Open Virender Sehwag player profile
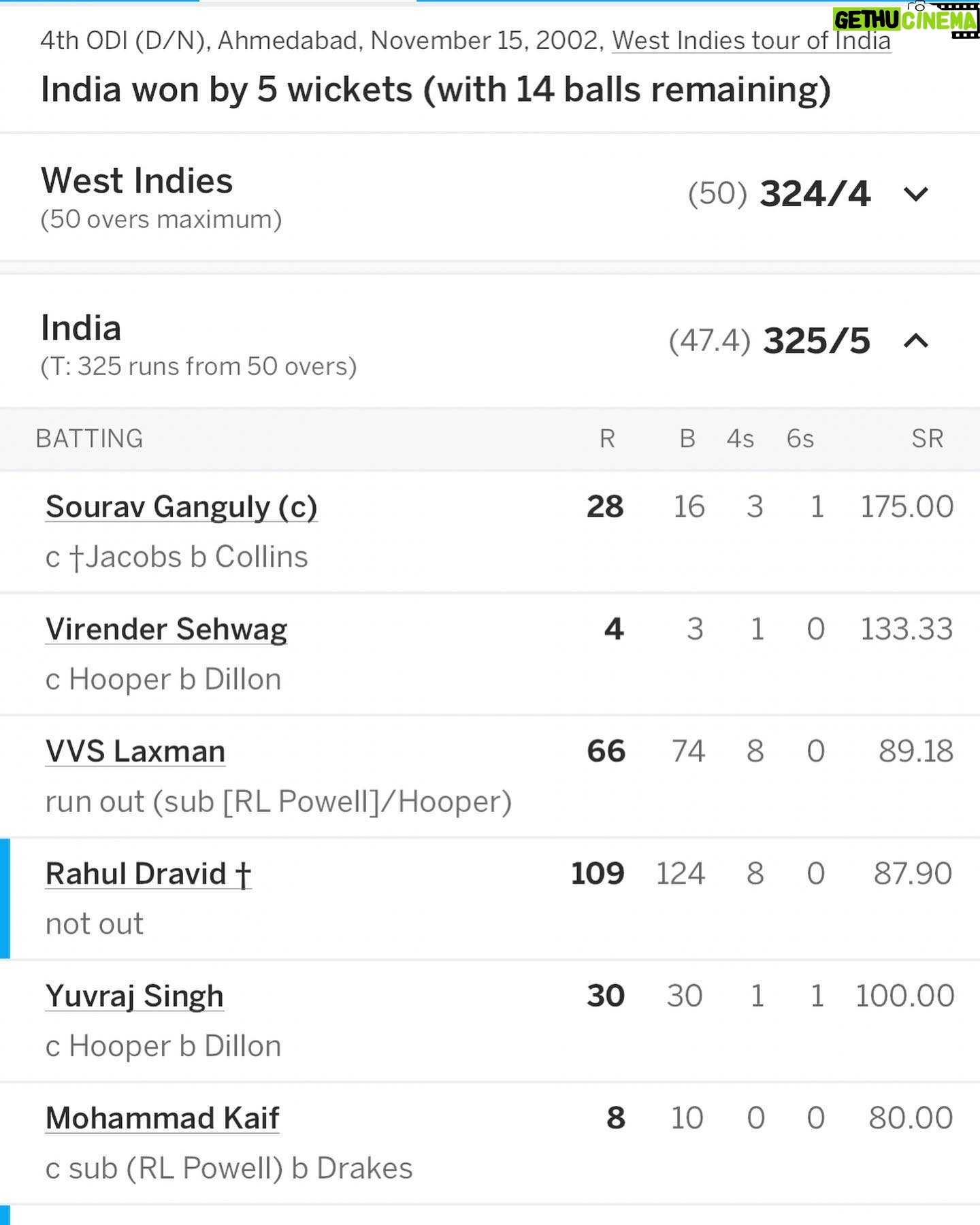The image size is (980, 1225). tap(166, 630)
